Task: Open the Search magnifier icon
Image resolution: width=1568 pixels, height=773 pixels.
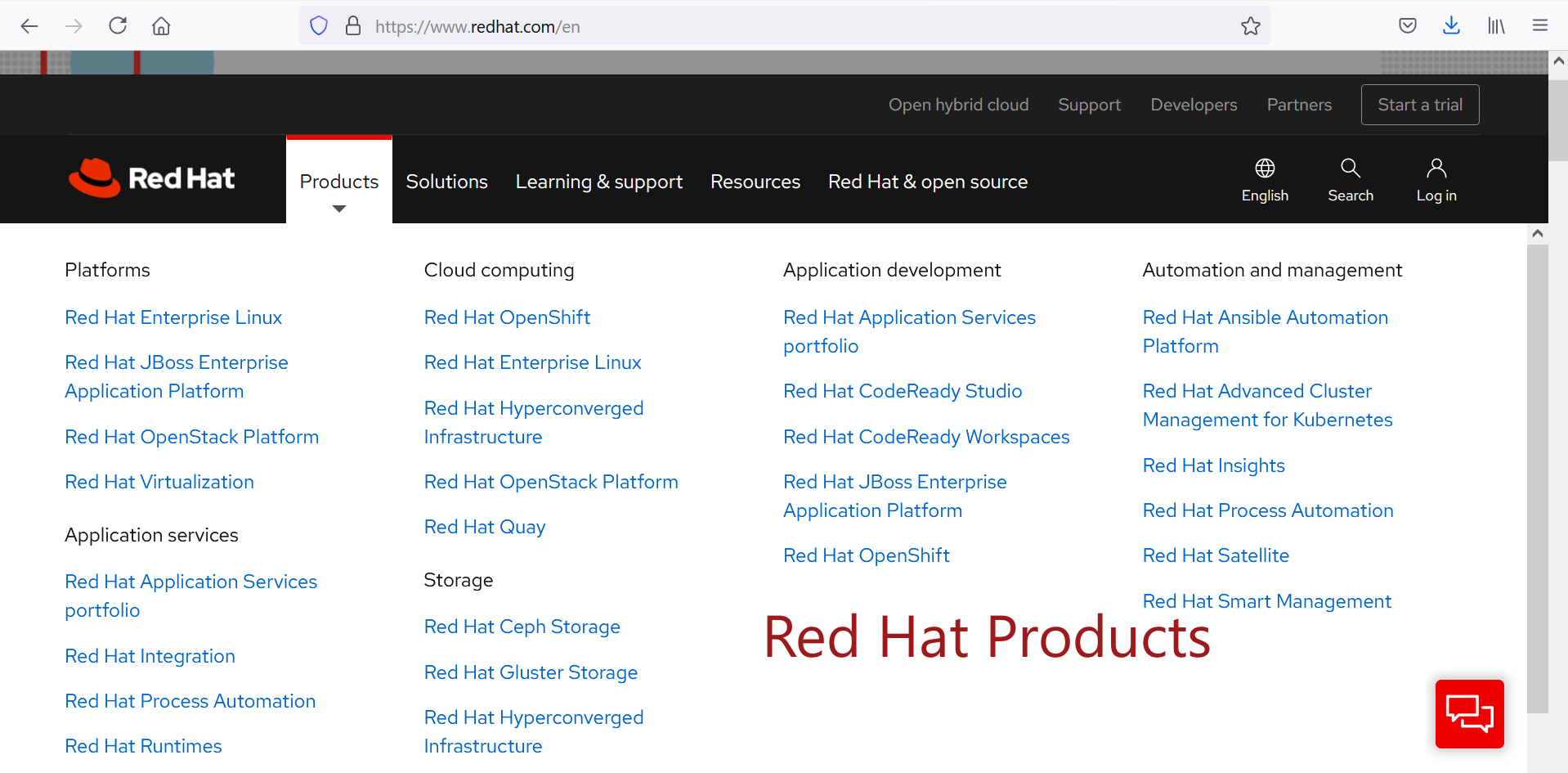Action: [1350, 169]
